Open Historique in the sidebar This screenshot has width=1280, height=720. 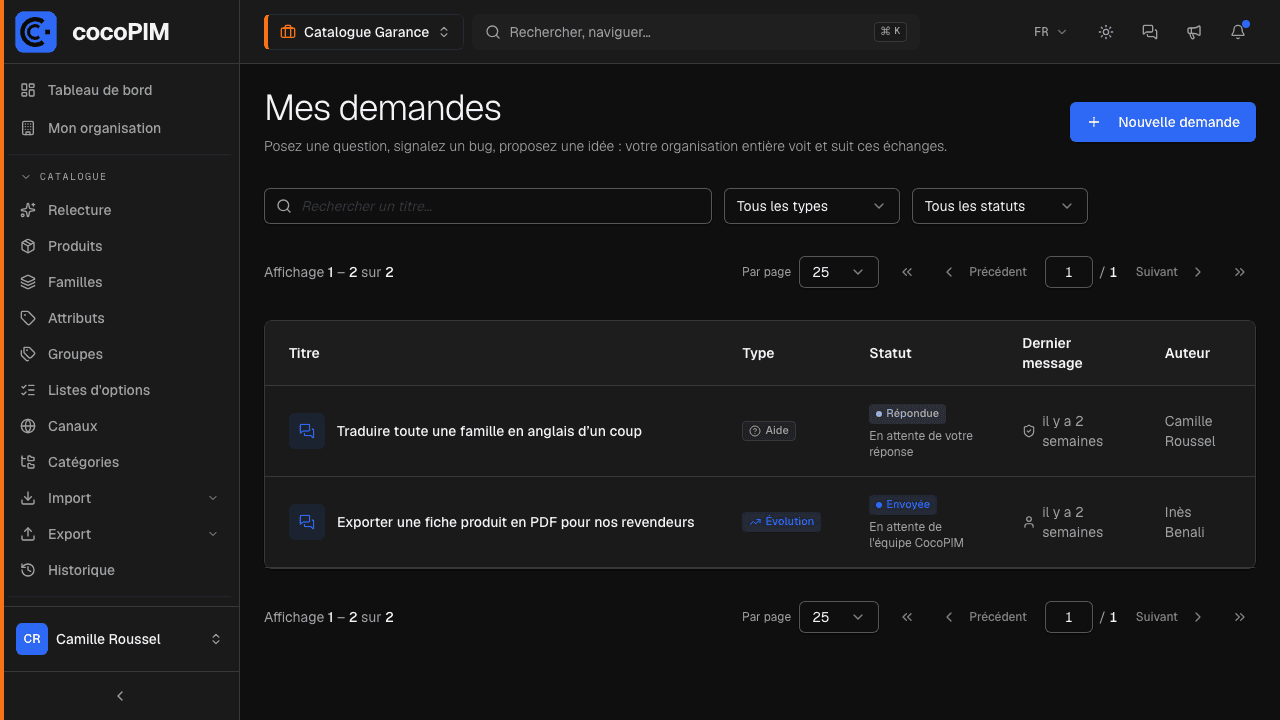tap(120, 570)
